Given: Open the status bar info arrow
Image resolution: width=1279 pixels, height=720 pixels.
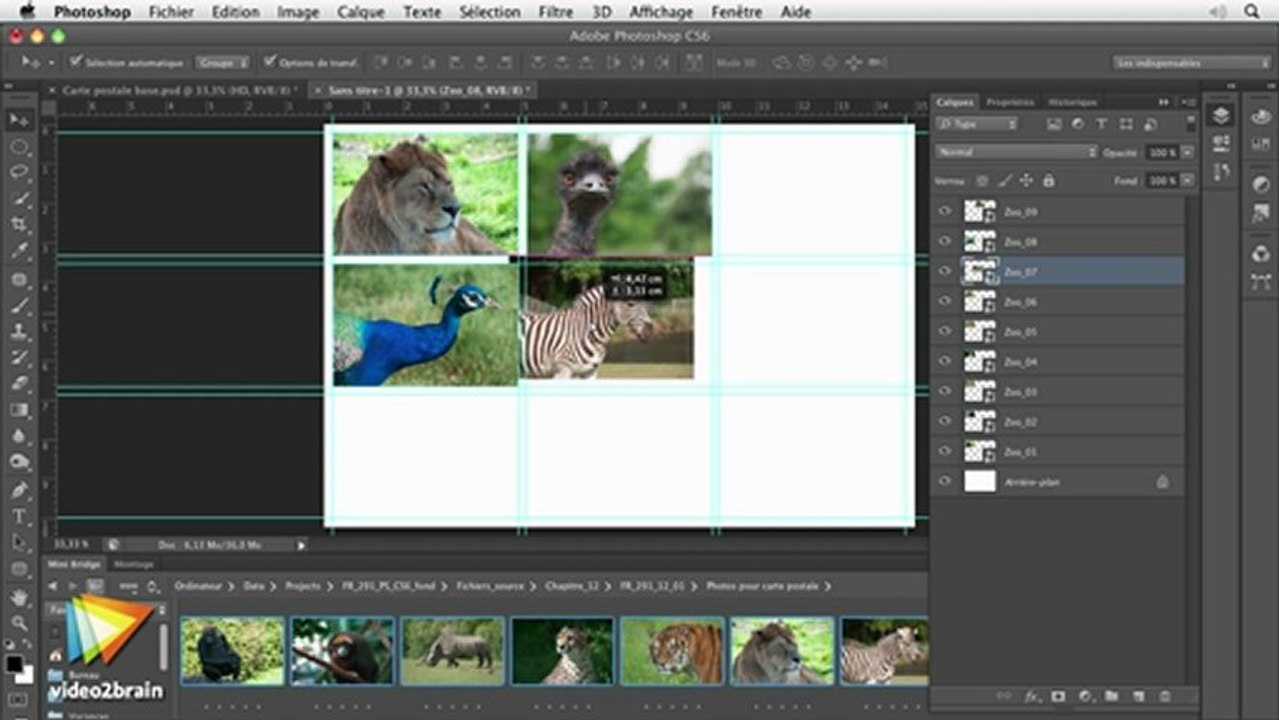Looking at the screenshot, I should tap(301, 545).
